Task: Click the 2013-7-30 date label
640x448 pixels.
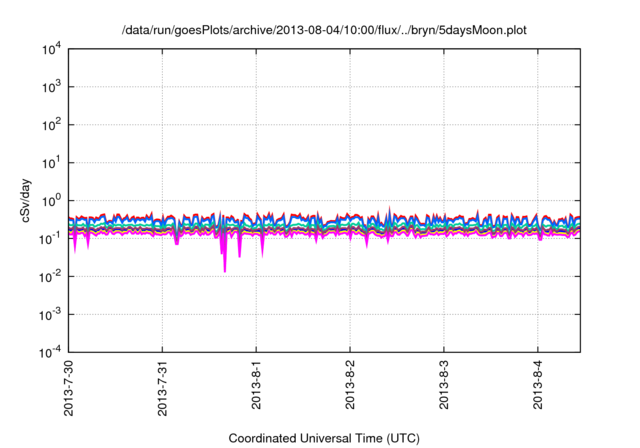Action: tap(69, 388)
